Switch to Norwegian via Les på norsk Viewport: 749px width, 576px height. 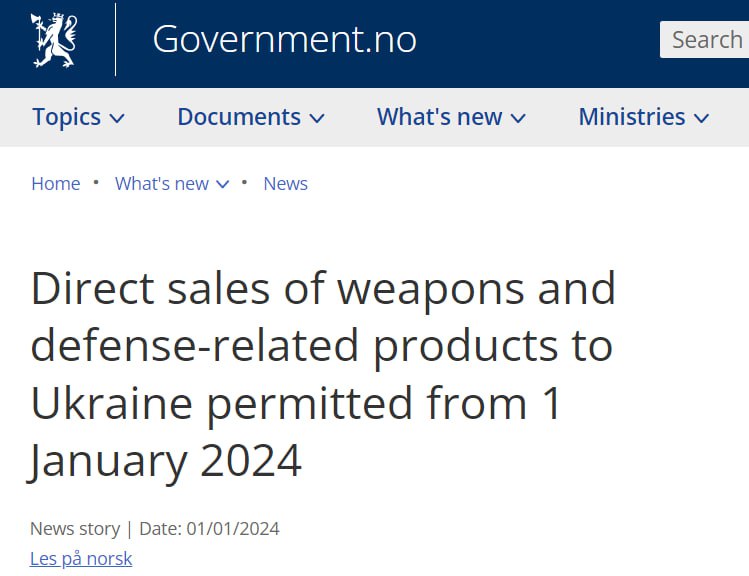81,559
